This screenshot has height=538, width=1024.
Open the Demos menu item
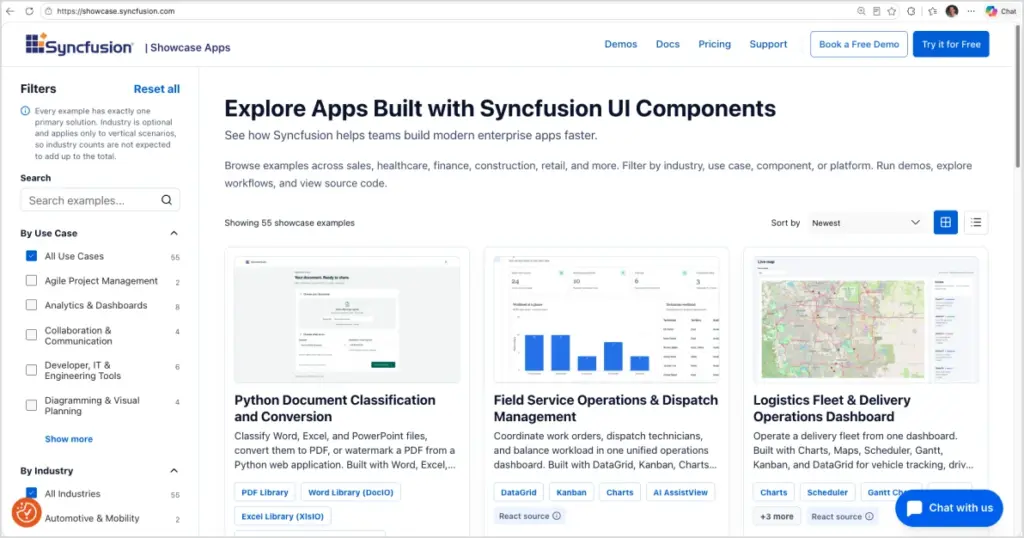click(620, 44)
